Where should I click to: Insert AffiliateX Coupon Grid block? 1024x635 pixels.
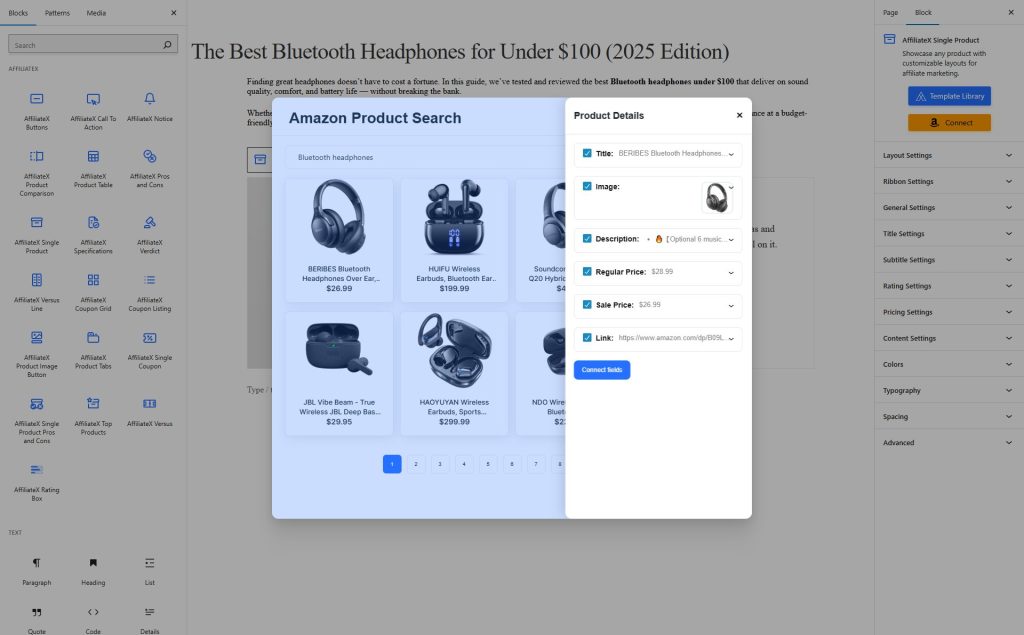[93, 292]
